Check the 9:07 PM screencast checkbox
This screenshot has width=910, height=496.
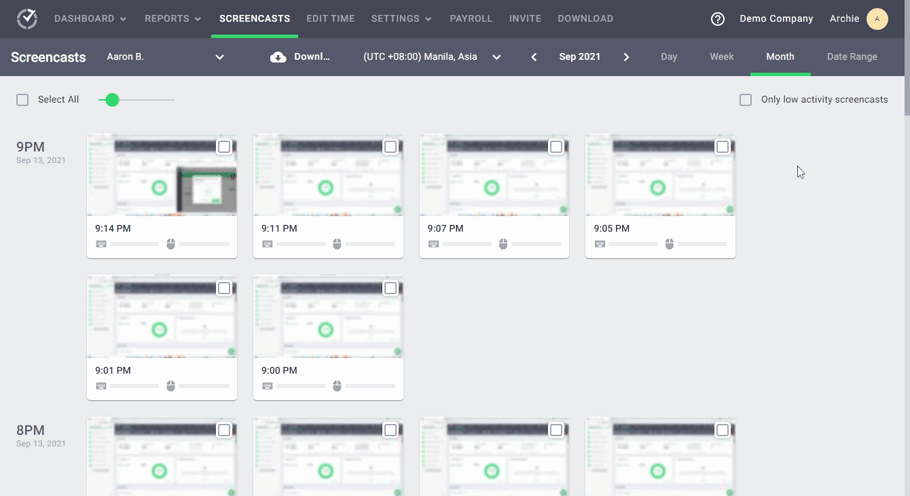click(556, 147)
